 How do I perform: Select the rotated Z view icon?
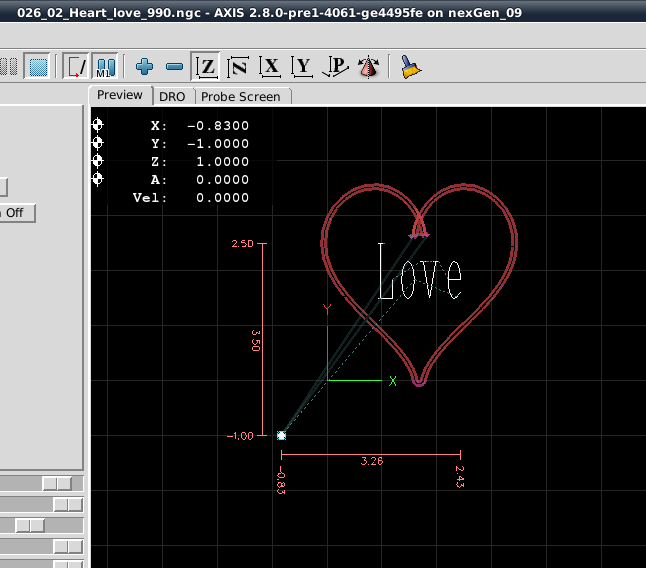coord(238,67)
